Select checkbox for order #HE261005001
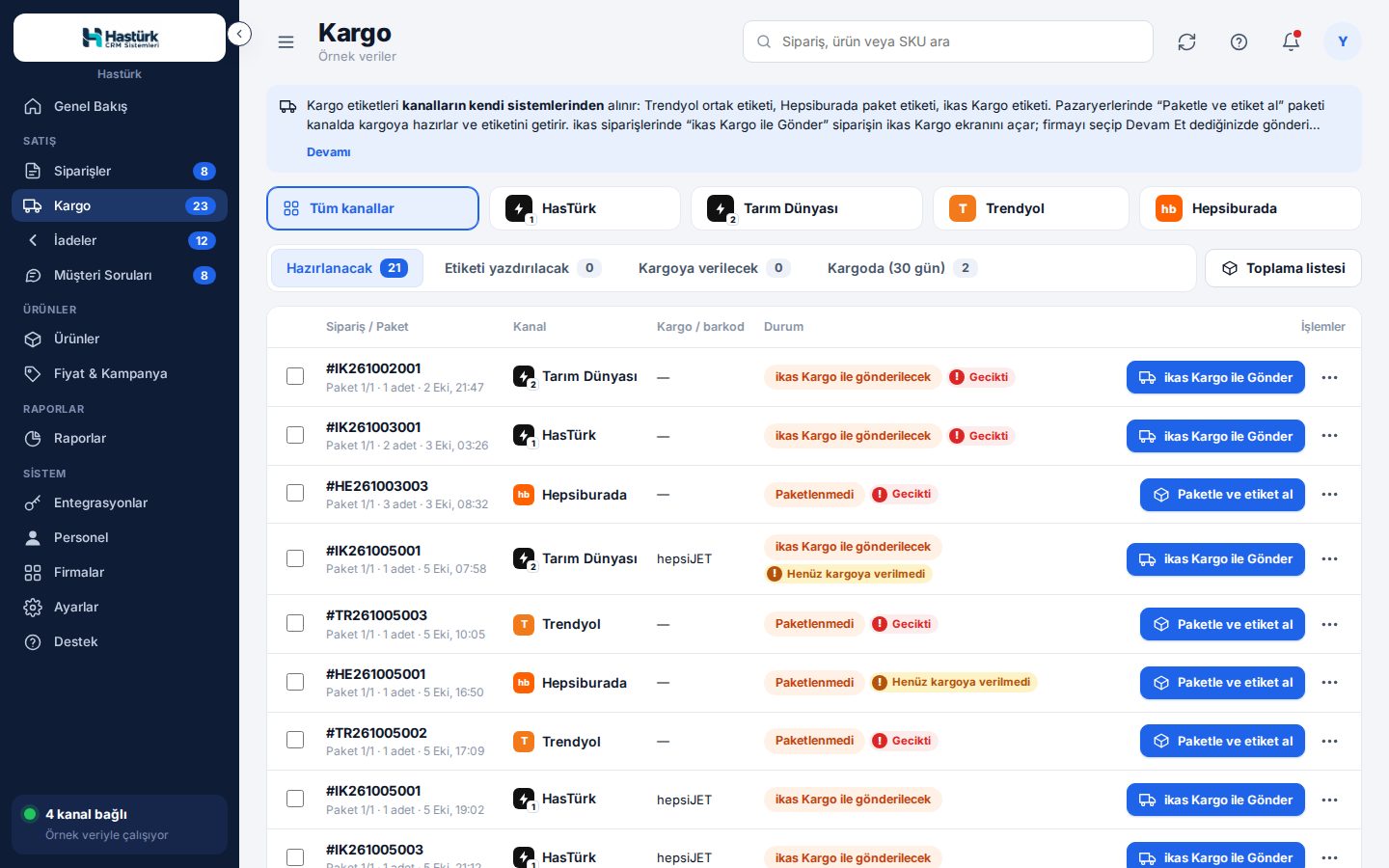The width and height of the screenshot is (1389, 868). click(x=295, y=682)
